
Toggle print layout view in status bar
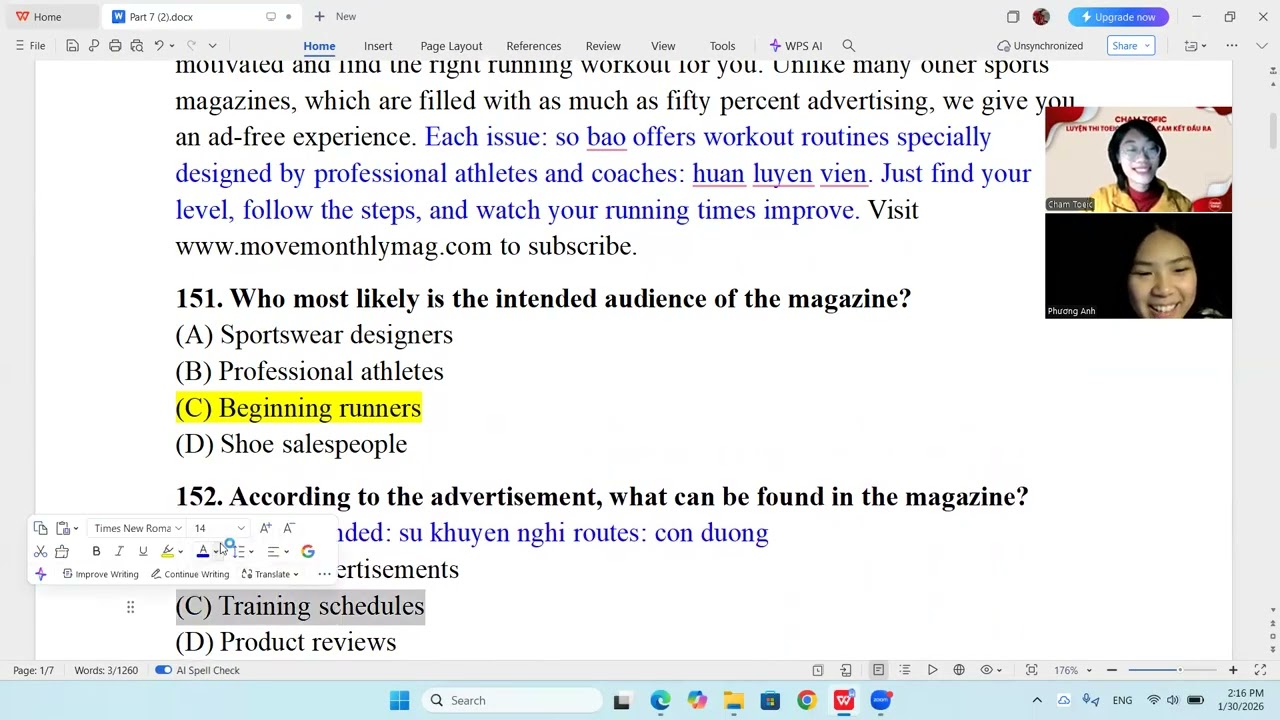(x=878, y=670)
